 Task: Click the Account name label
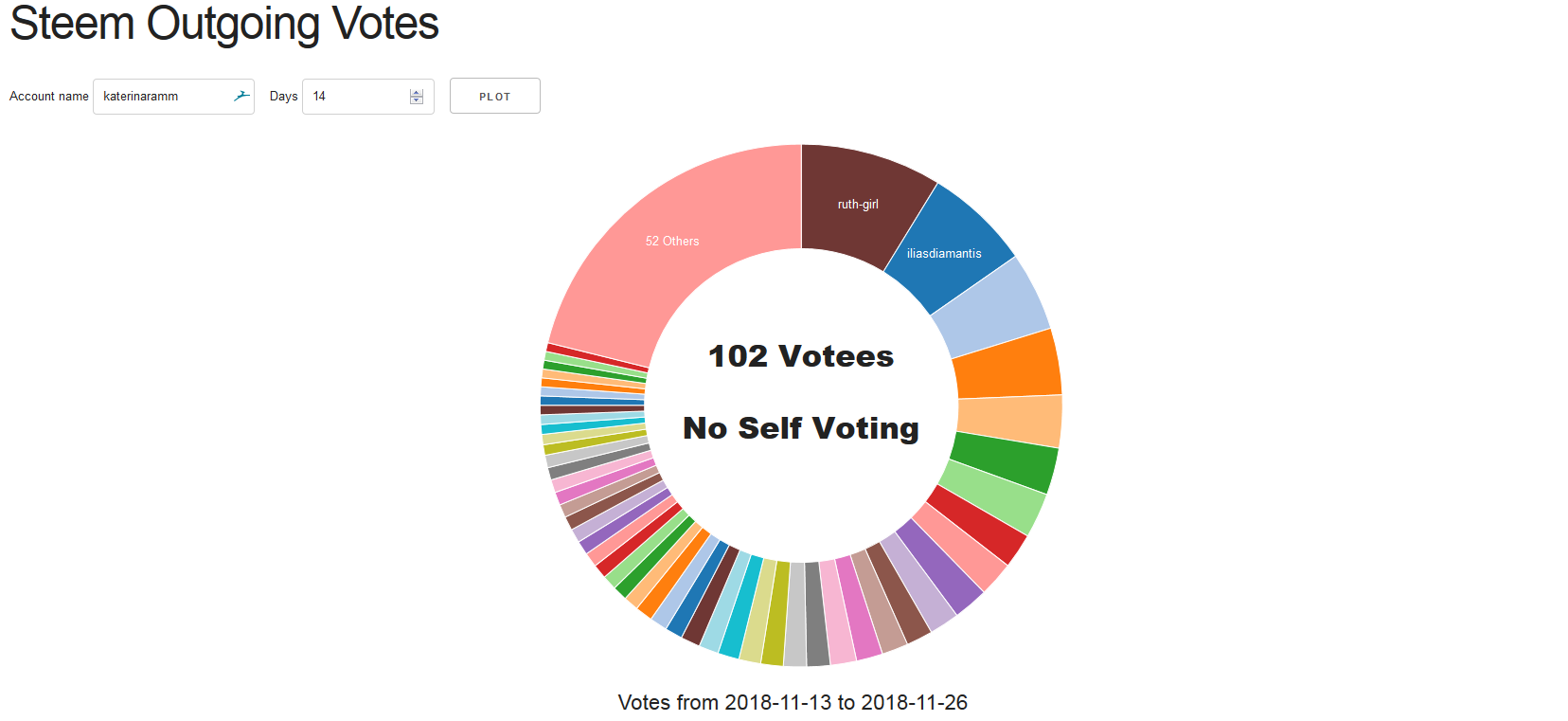[x=49, y=96]
